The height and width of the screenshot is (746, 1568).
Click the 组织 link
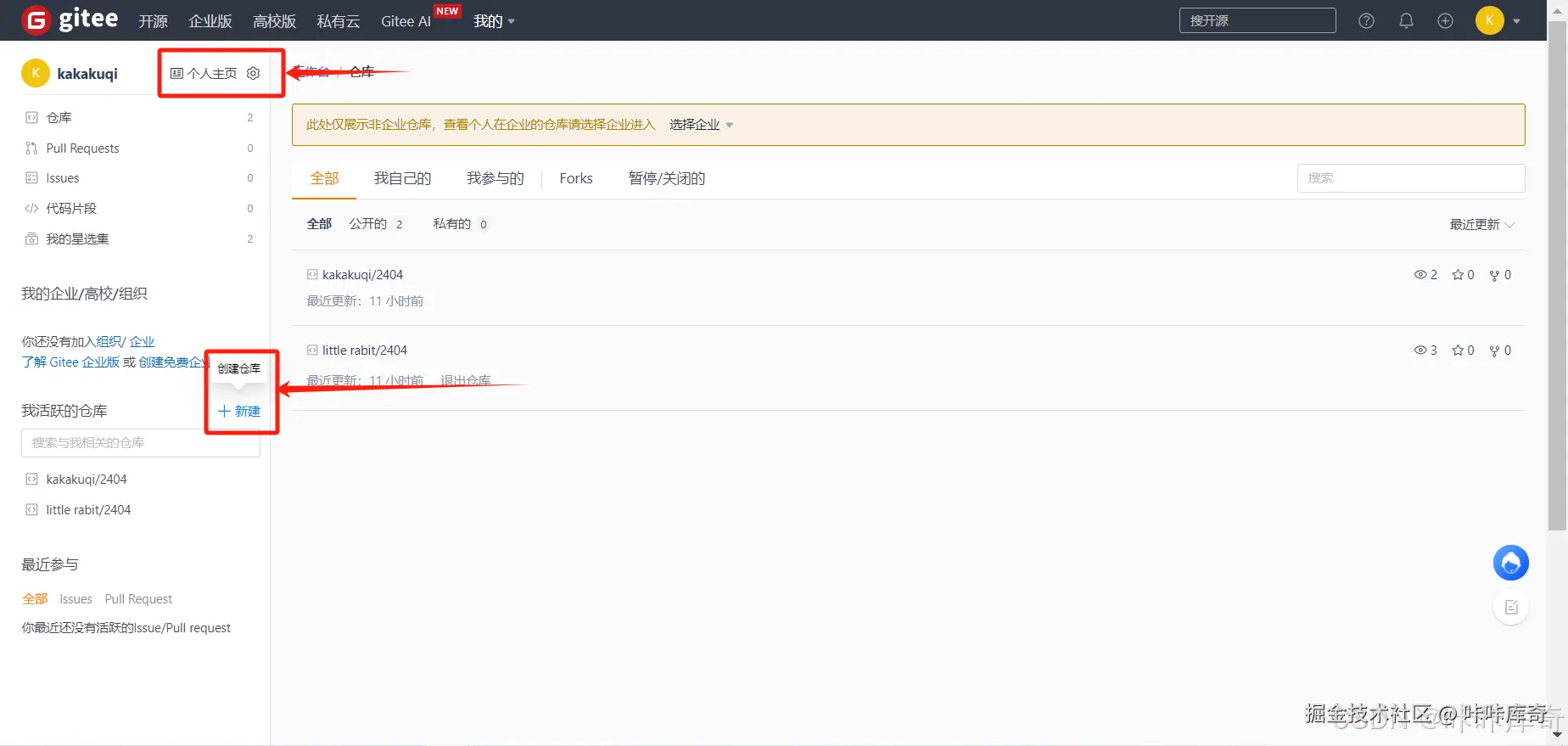pyautogui.click(x=109, y=341)
